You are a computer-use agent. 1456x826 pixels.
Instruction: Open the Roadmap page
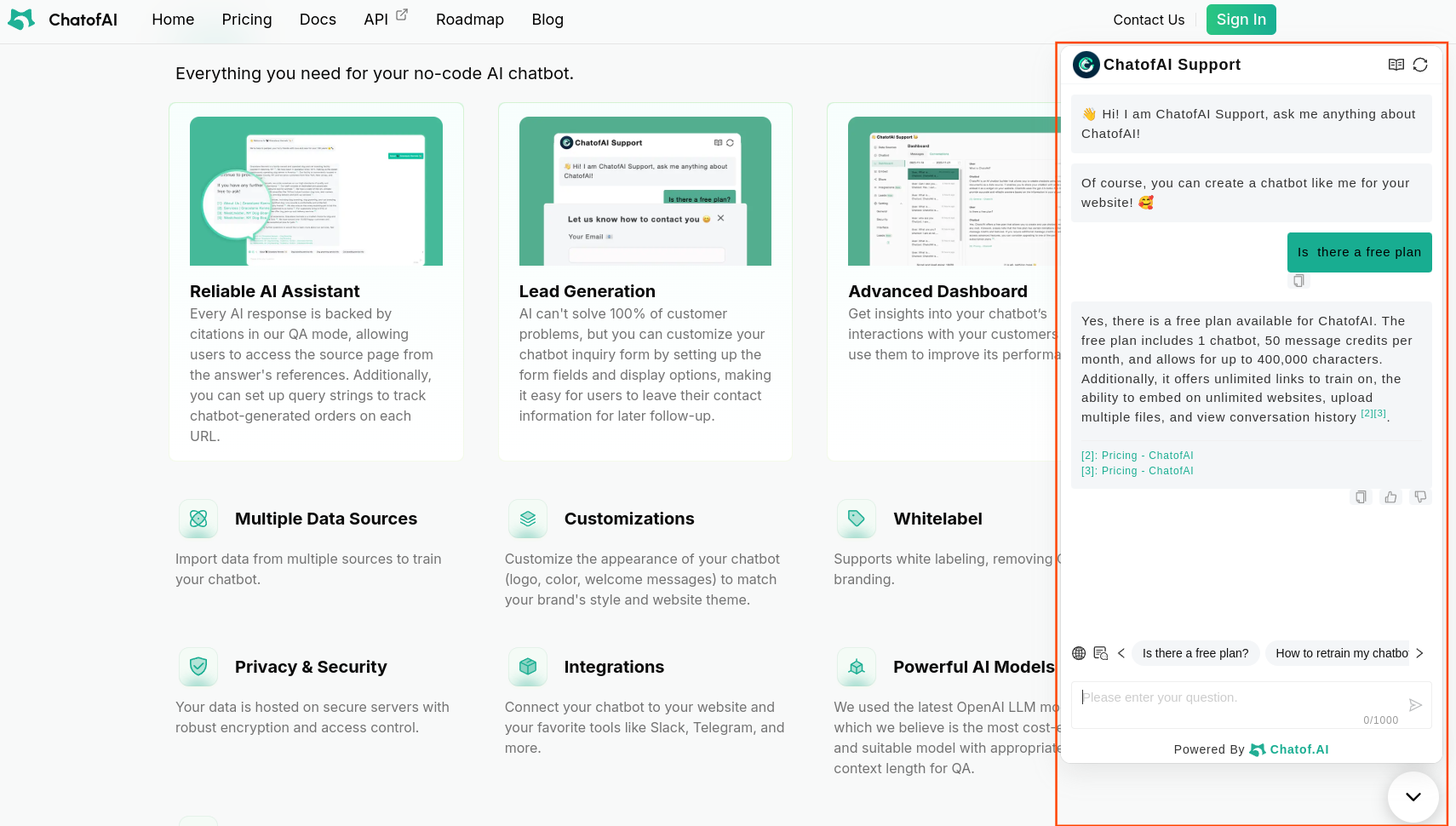click(x=470, y=20)
